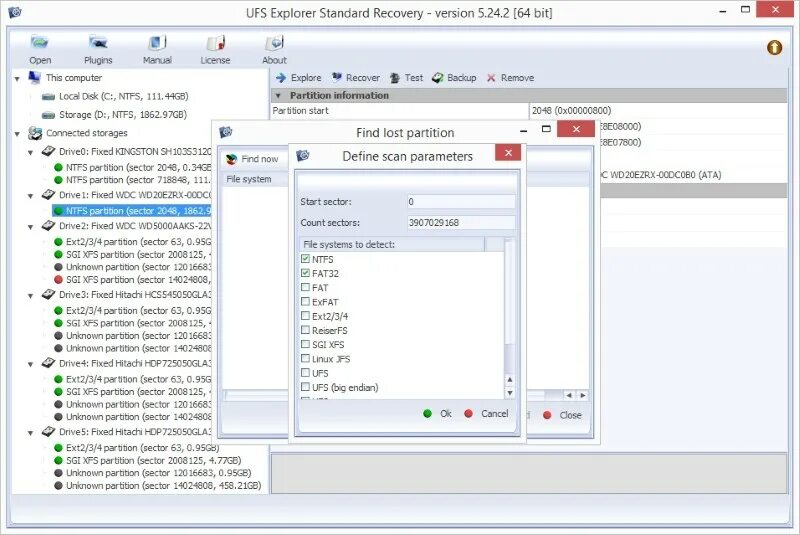The width and height of the screenshot is (800, 535).
Task: Click the Connected storages icon
Action: [x=35, y=133]
